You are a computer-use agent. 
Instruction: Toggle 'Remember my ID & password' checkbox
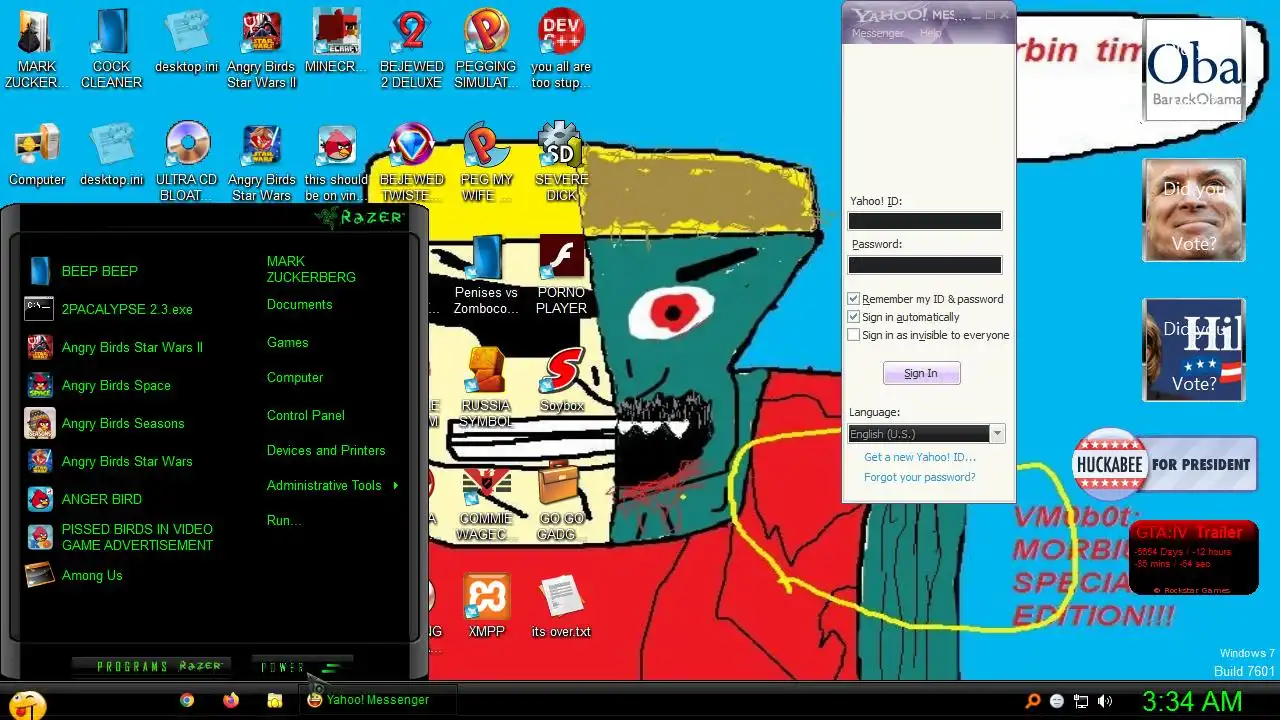853,299
